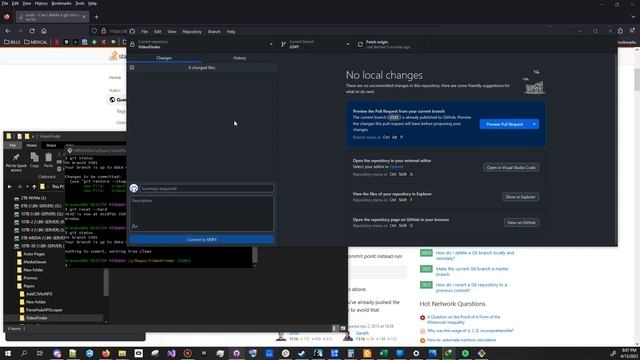Open Branch menu in GitHub Desktop
The height and width of the screenshot is (360, 640).
point(214,31)
